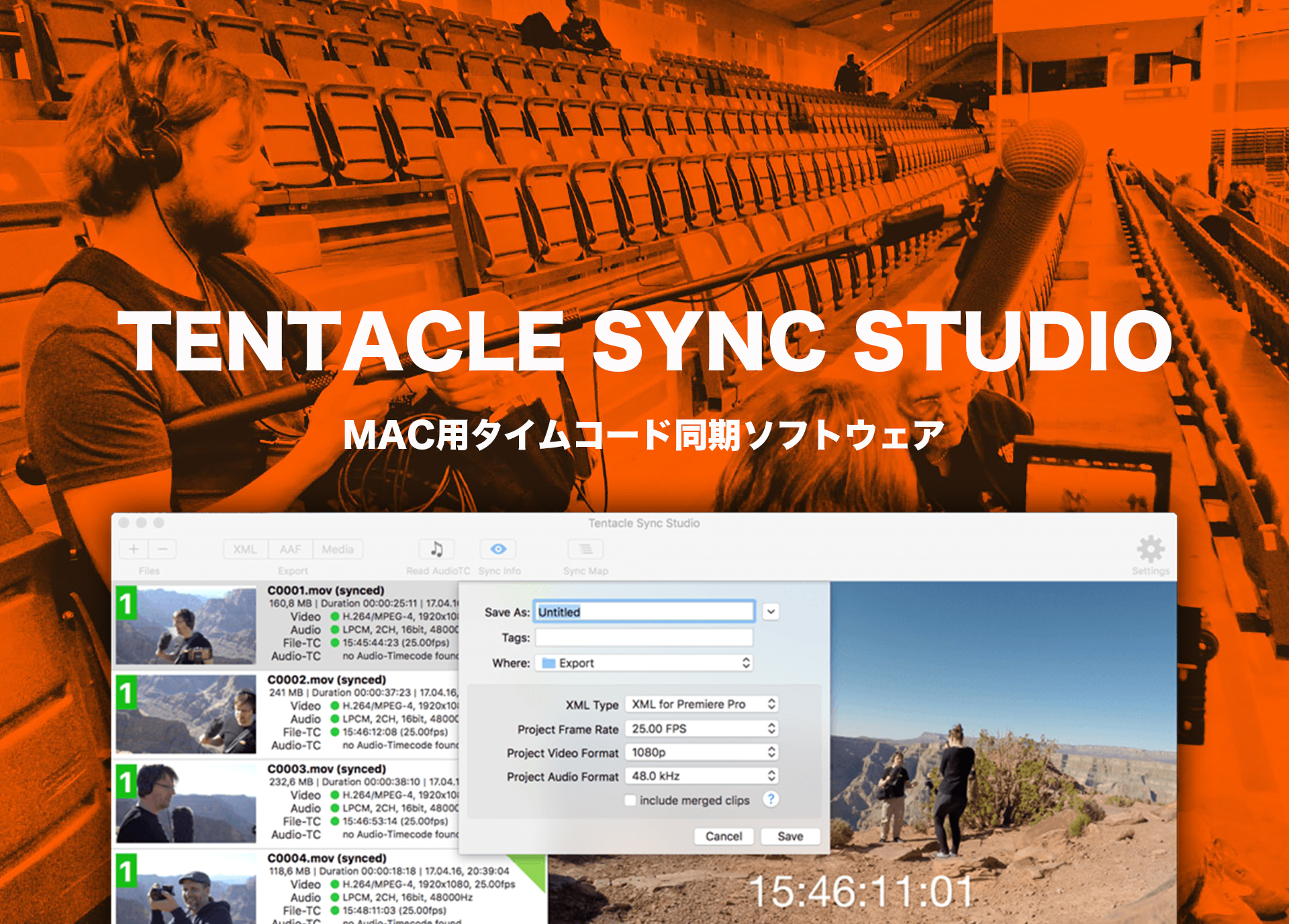This screenshot has height=924, width=1289.
Task: Click the Tags input field
Action: 644,637
